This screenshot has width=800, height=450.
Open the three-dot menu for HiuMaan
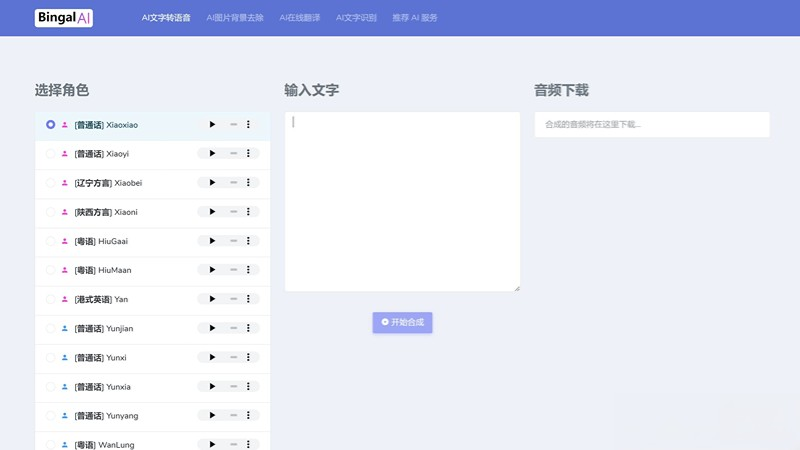(248, 270)
